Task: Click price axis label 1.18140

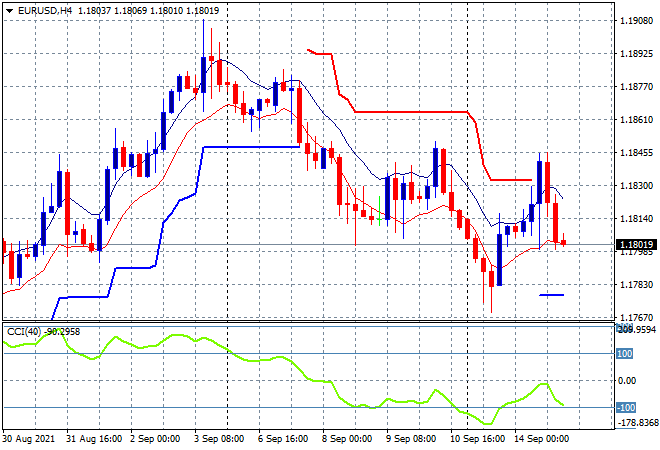Action: pos(636,218)
